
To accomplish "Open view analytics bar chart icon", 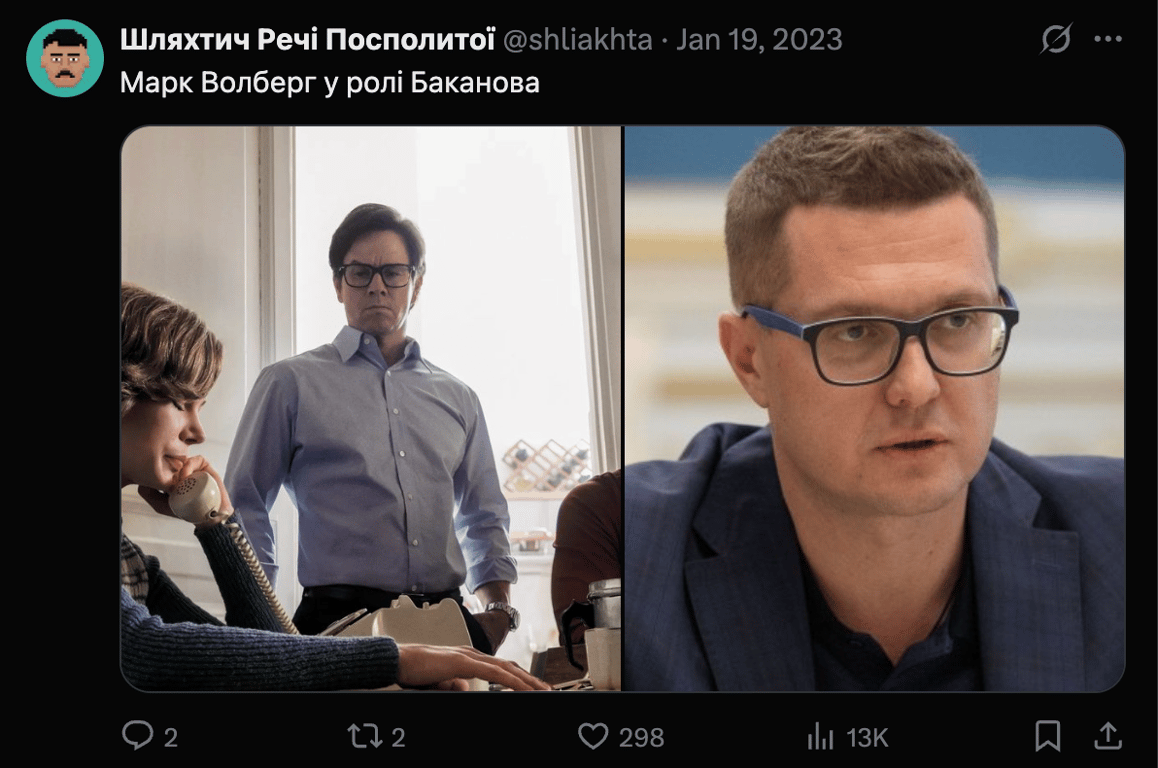I will point(820,736).
